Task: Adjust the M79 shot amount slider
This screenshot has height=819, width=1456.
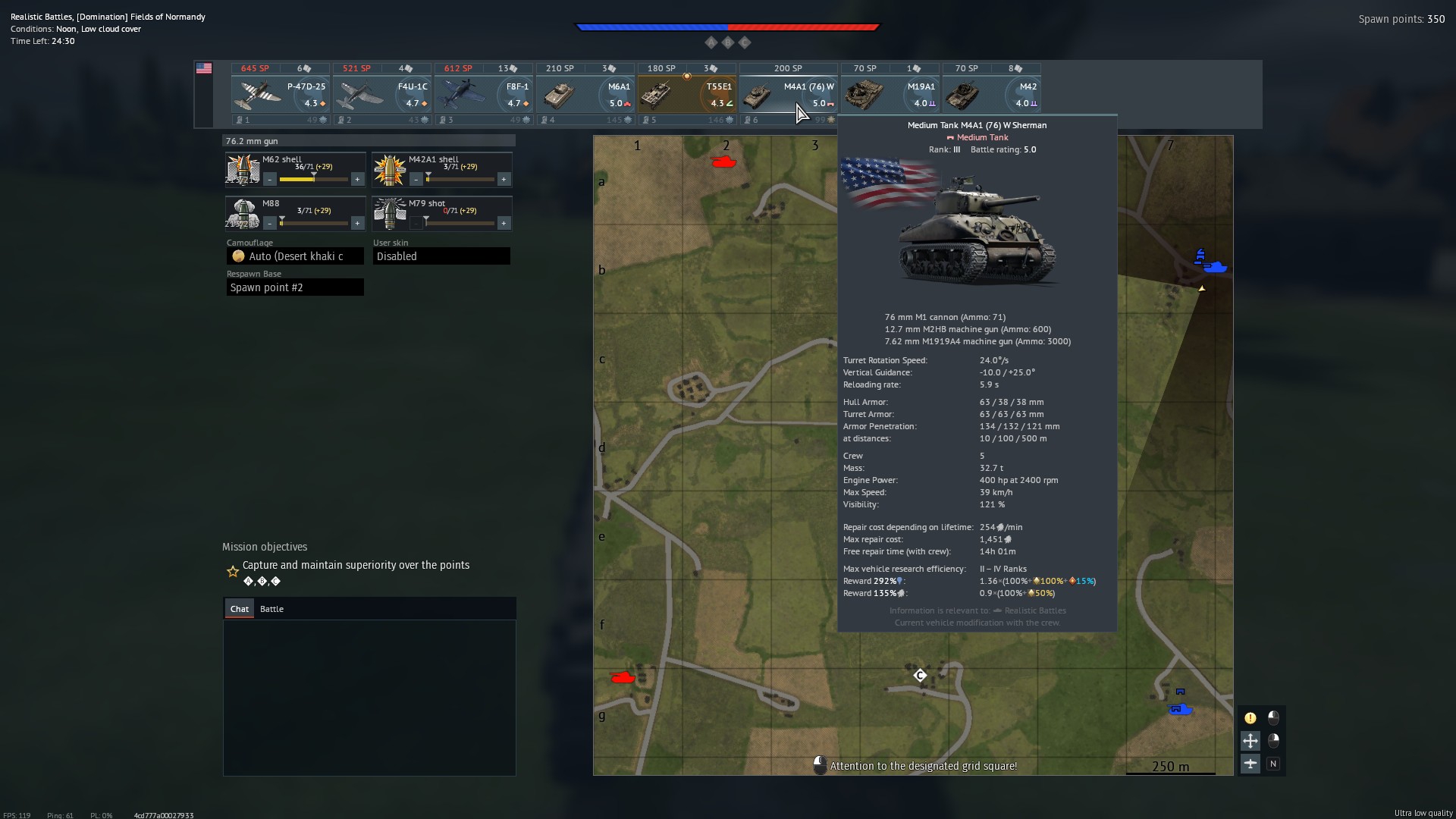Action: click(460, 223)
